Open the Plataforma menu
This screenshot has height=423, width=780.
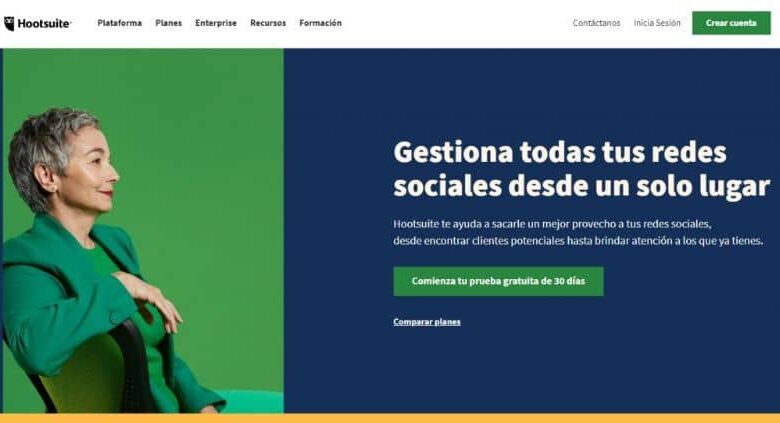(x=119, y=23)
